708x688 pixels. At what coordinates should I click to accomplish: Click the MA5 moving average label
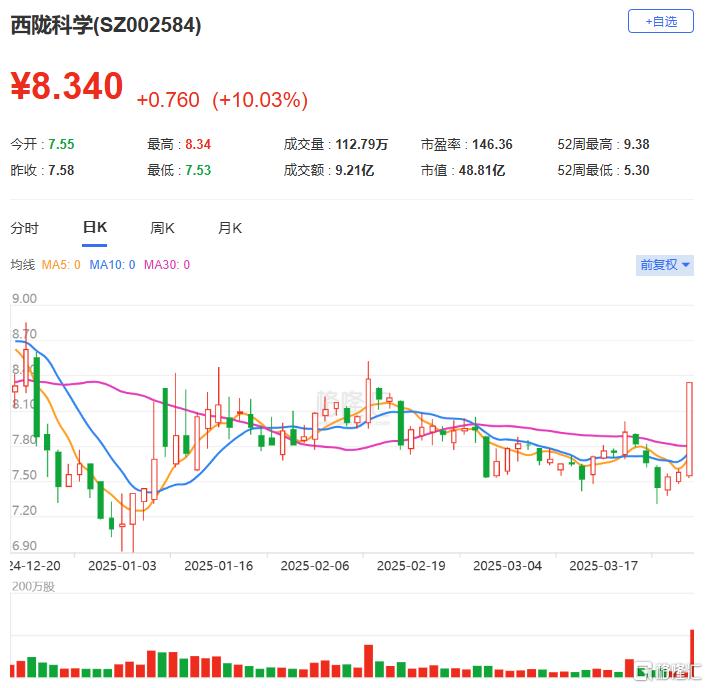(x=61, y=265)
